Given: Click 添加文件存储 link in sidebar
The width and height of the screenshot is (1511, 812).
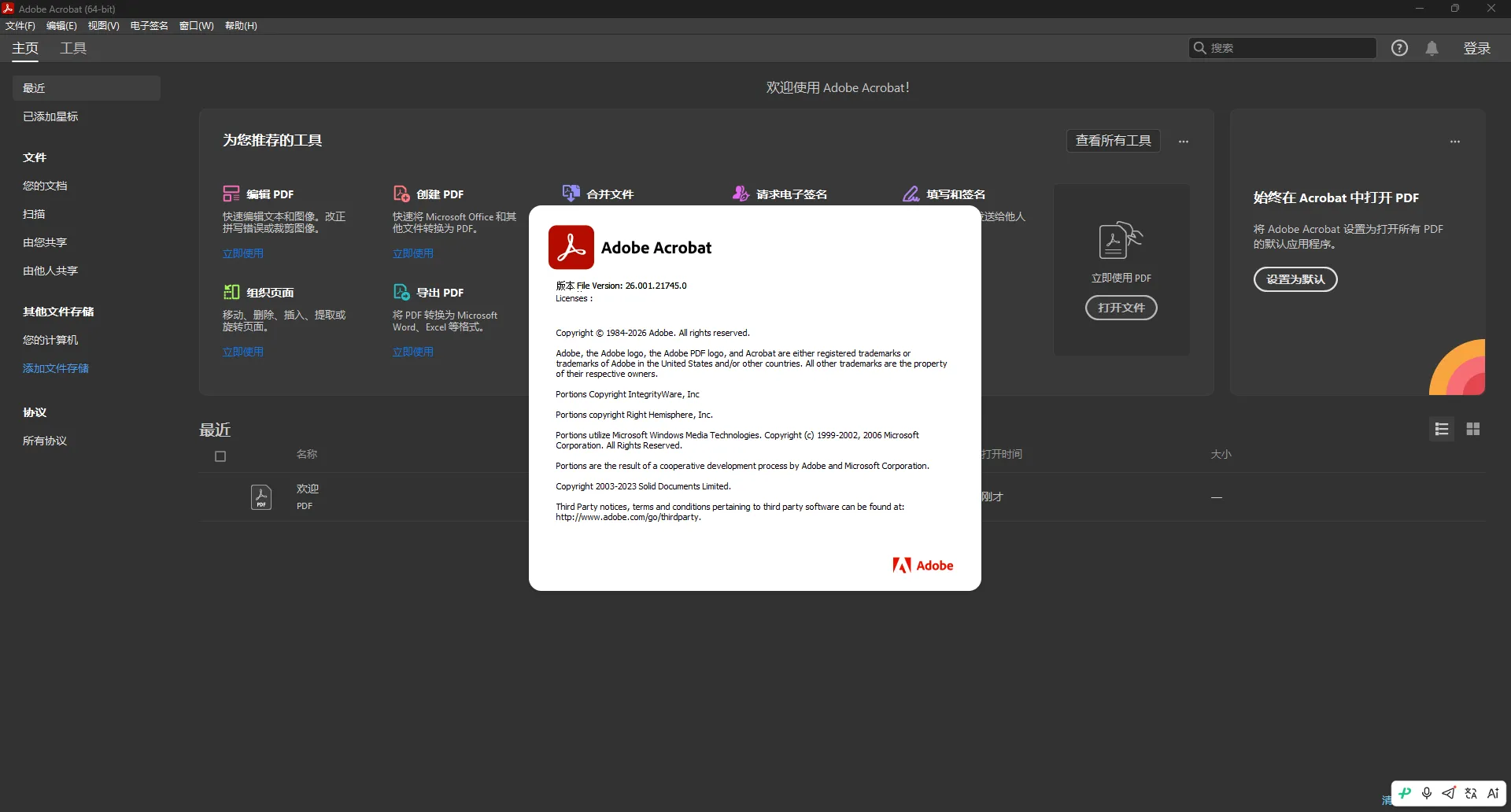Looking at the screenshot, I should (x=56, y=368).
